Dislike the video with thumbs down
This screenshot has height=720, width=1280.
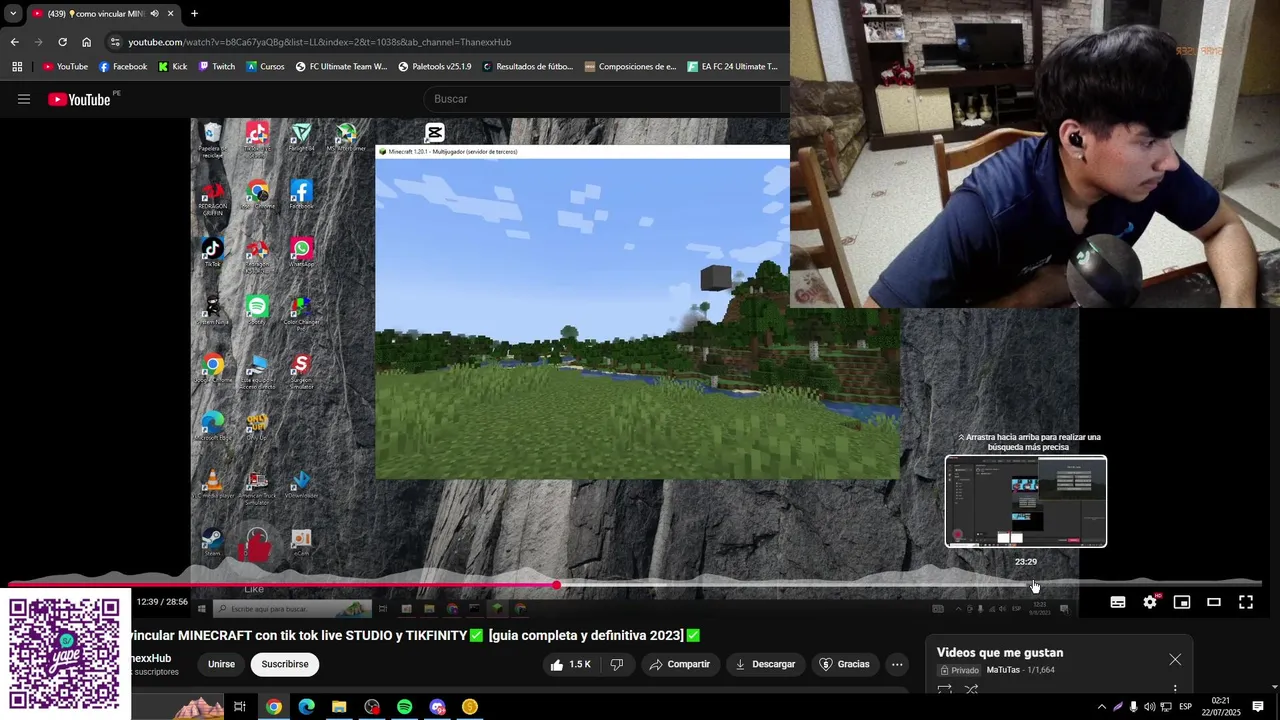[617, 664]
